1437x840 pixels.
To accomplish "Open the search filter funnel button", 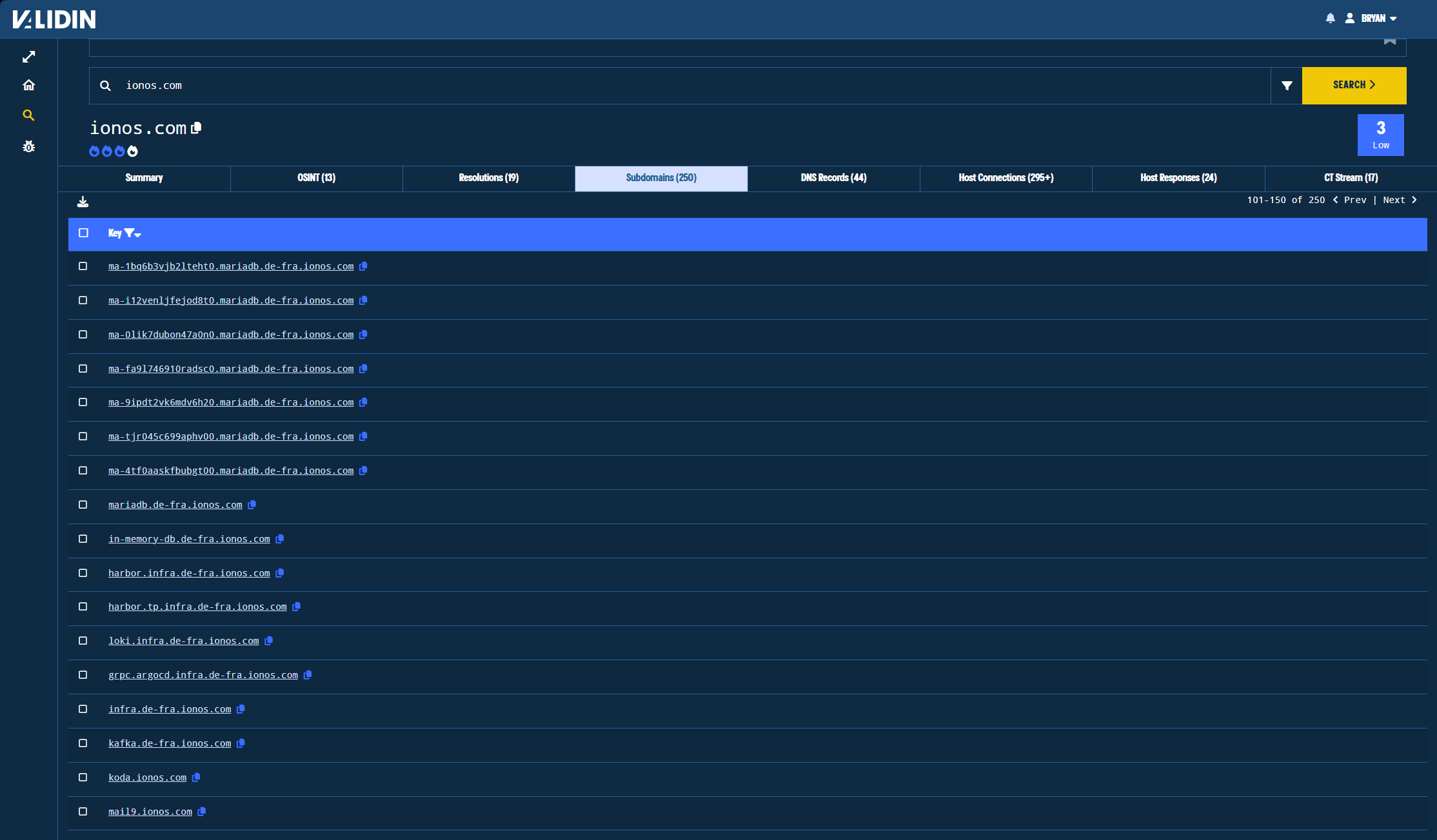I will click(x=1287, y=85).
